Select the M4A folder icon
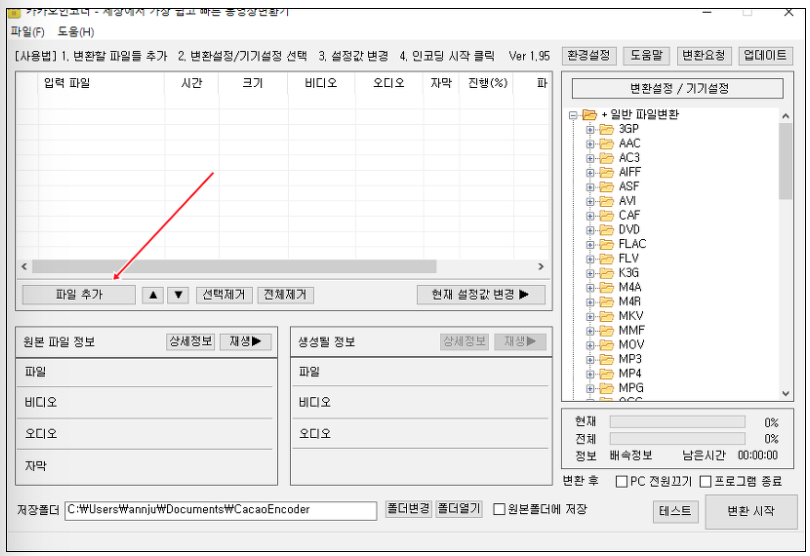Viewport: 810px width, 556px height. pyautogui.click(x=606, y=287)
